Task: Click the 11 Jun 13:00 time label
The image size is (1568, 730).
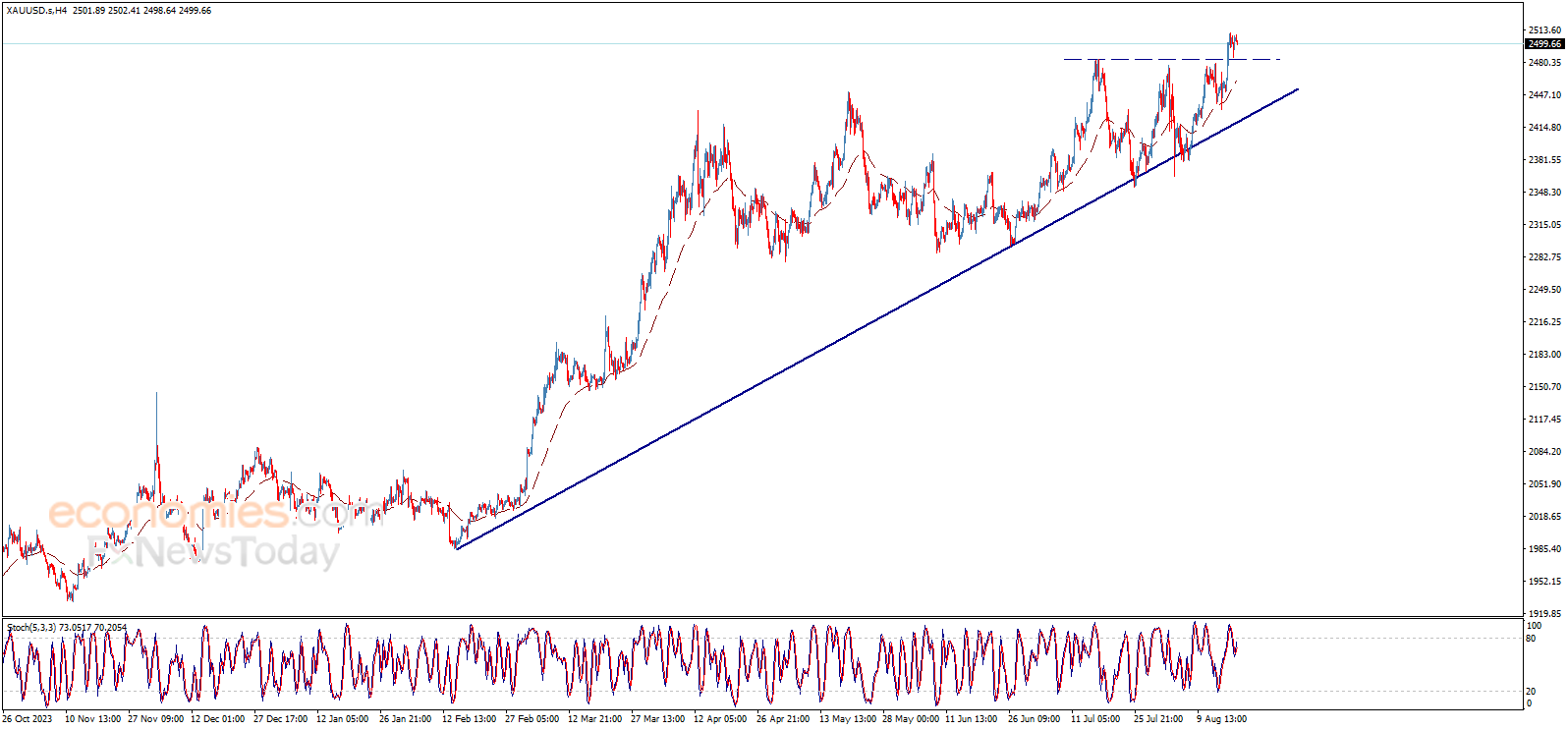Action: point(972,719)
